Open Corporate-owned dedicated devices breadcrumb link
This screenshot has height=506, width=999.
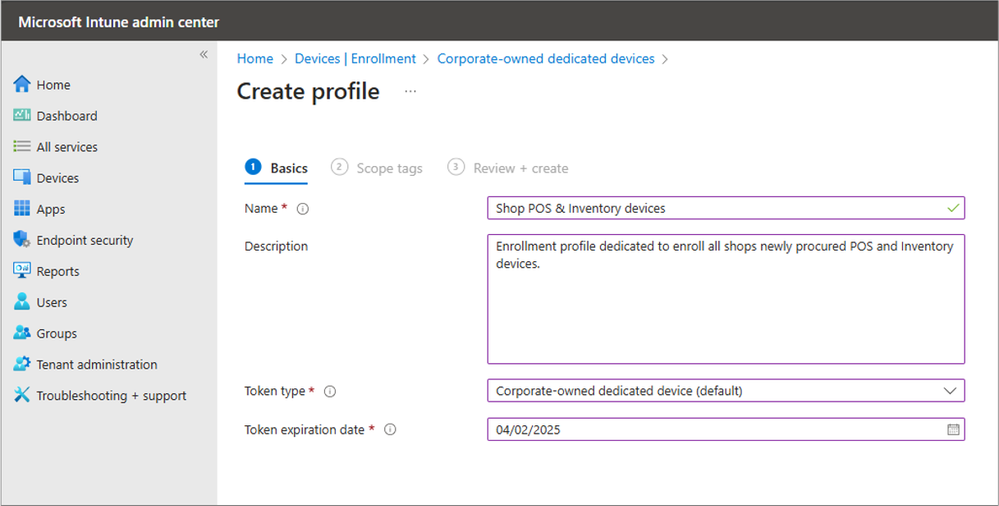546,59
